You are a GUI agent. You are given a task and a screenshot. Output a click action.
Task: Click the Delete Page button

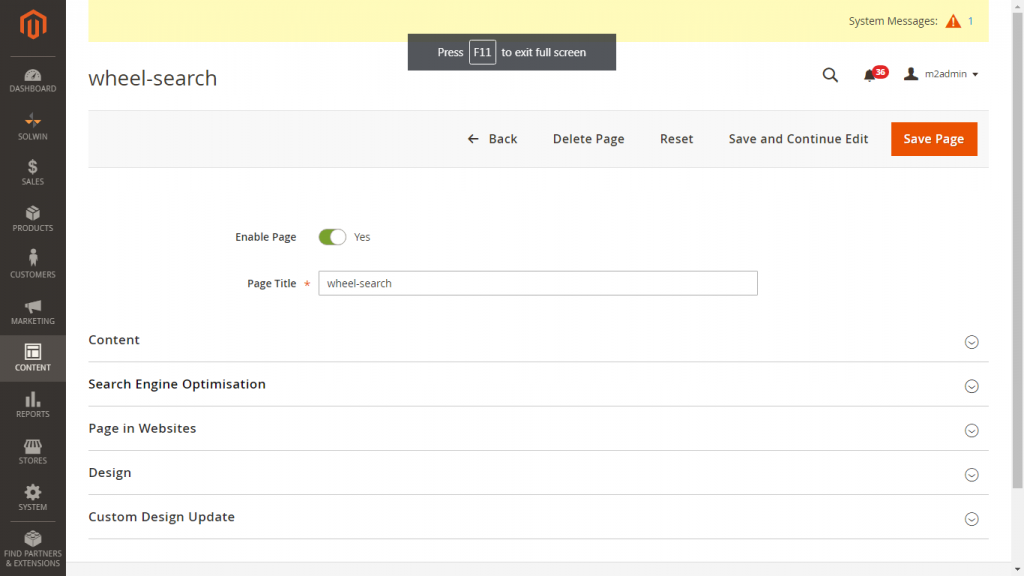(588, 139)
